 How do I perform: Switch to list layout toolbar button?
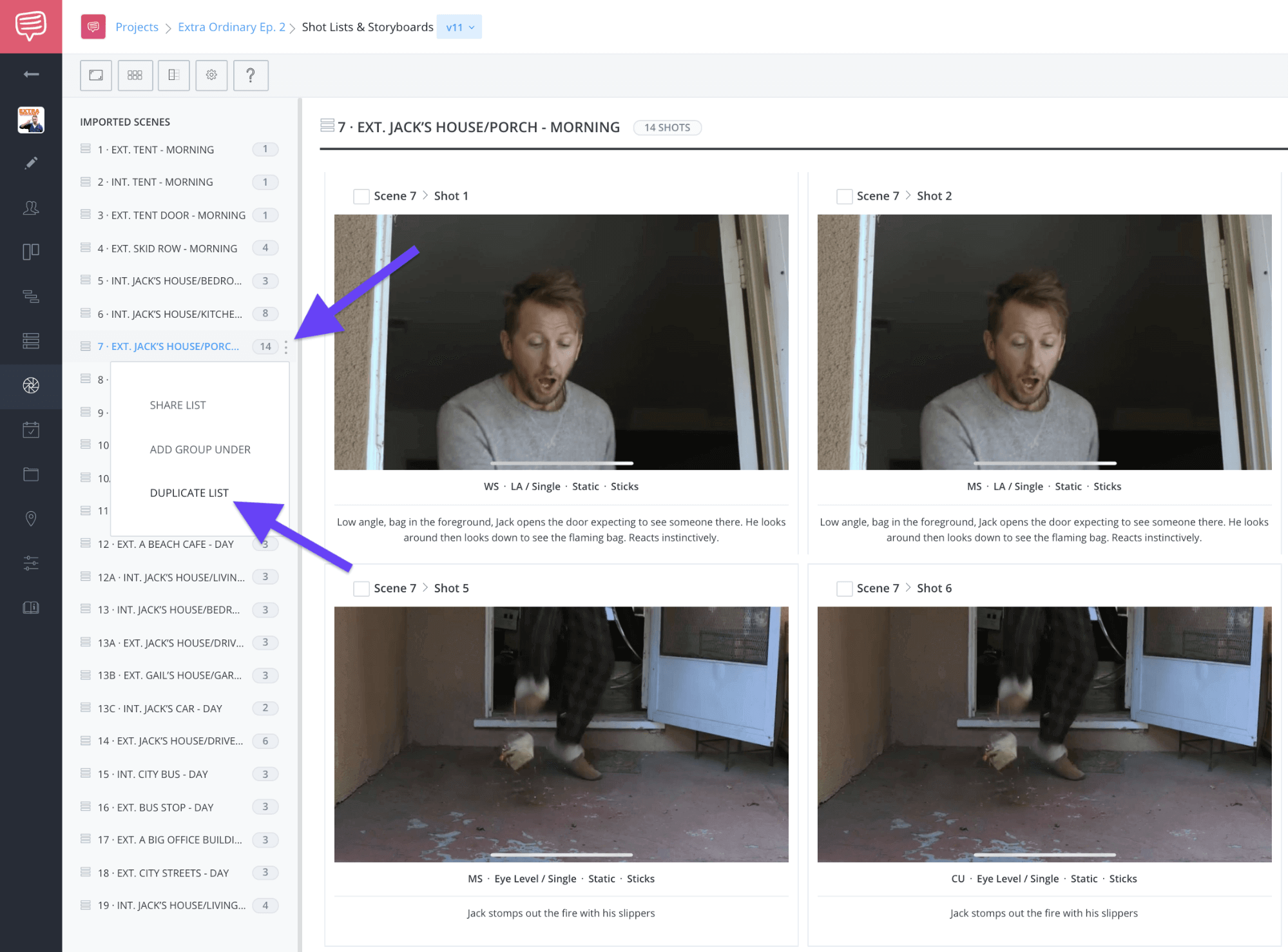coord(173,75)
